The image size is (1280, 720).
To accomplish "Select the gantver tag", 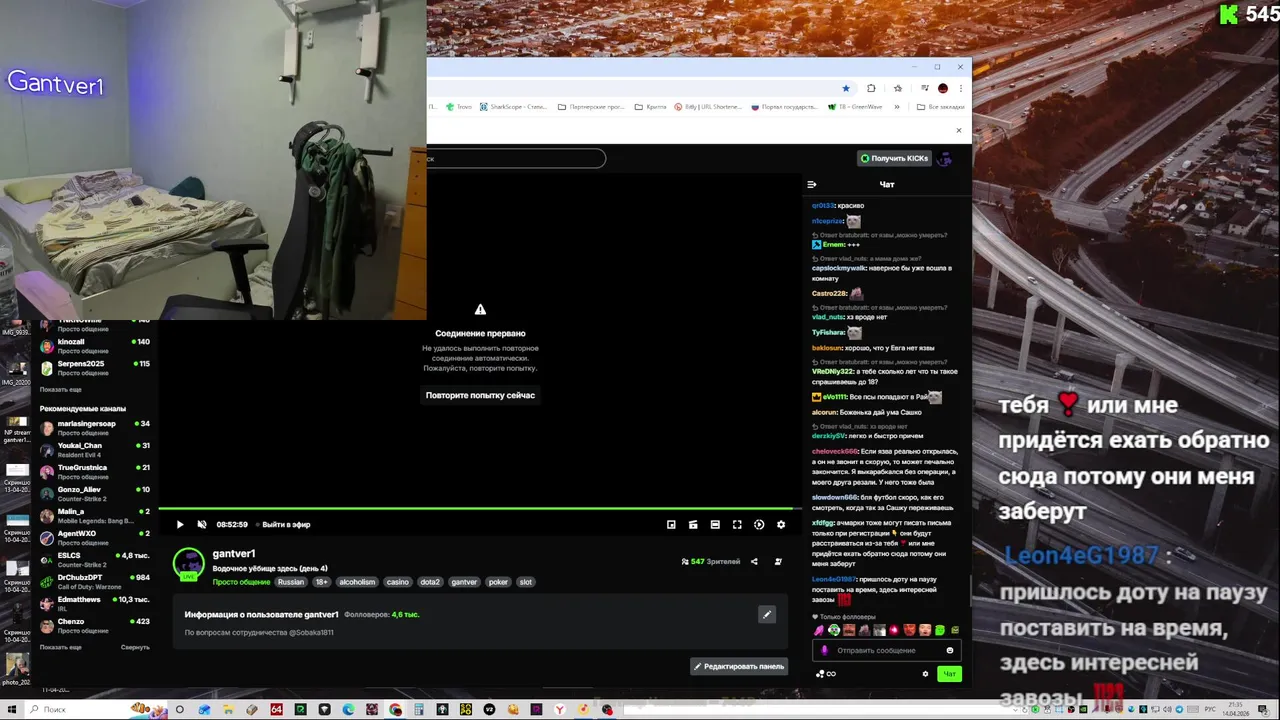I will (464, 582).
